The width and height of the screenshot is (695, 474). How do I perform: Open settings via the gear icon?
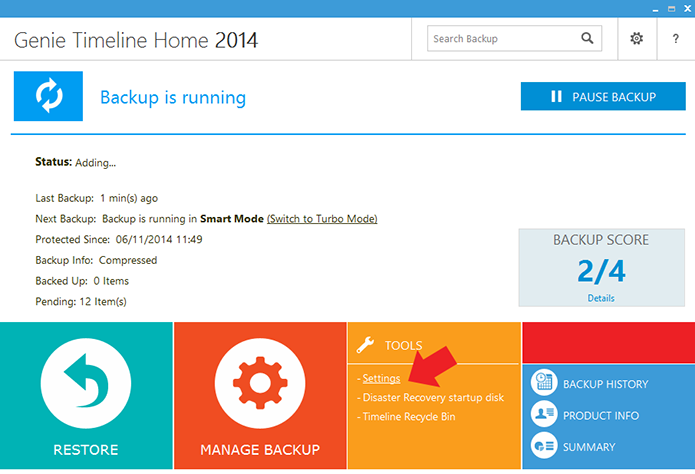pyautogui.click(x=636, y=39)
